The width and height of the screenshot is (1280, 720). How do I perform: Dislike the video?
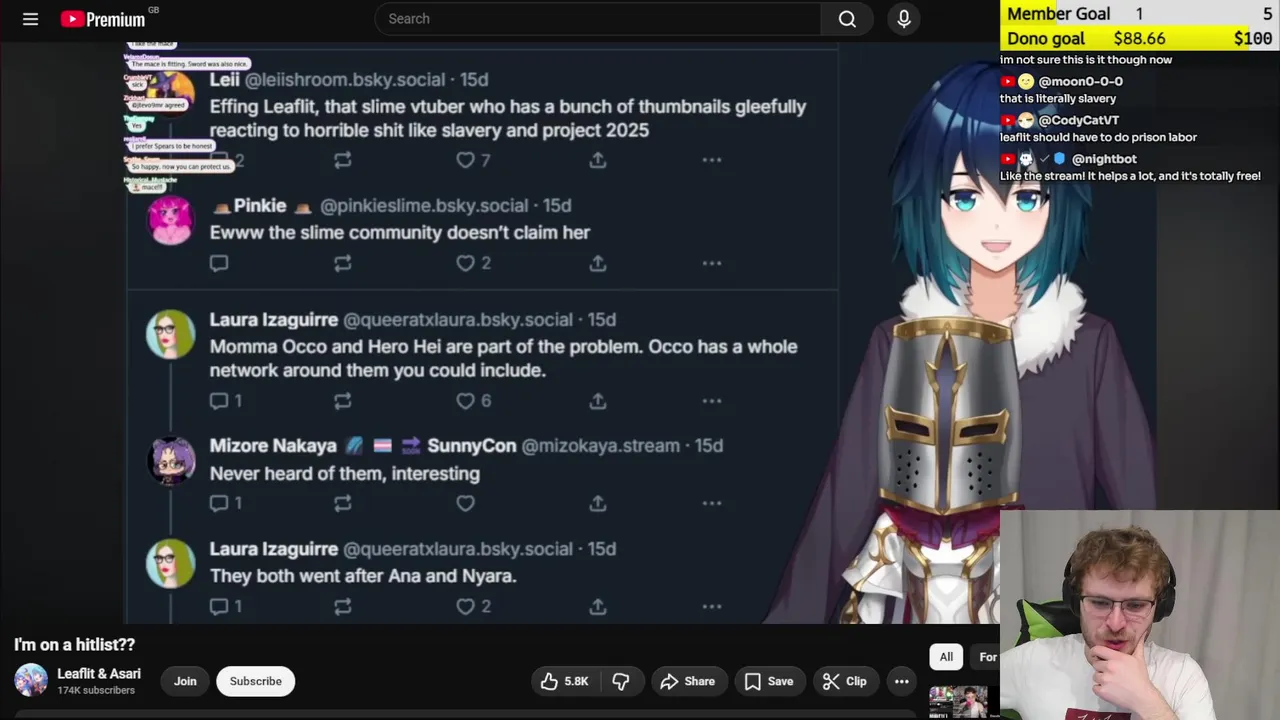[x=621, y=681]
